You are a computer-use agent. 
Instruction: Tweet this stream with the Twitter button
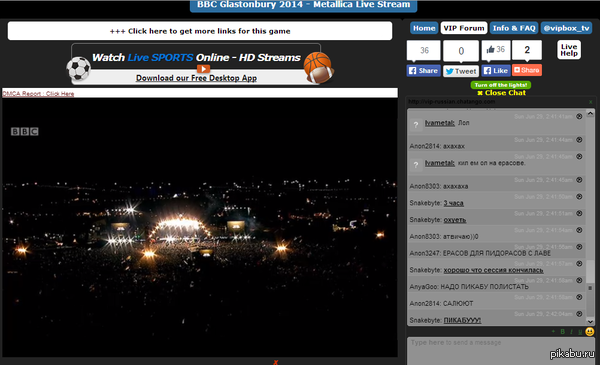click(461, 71)
